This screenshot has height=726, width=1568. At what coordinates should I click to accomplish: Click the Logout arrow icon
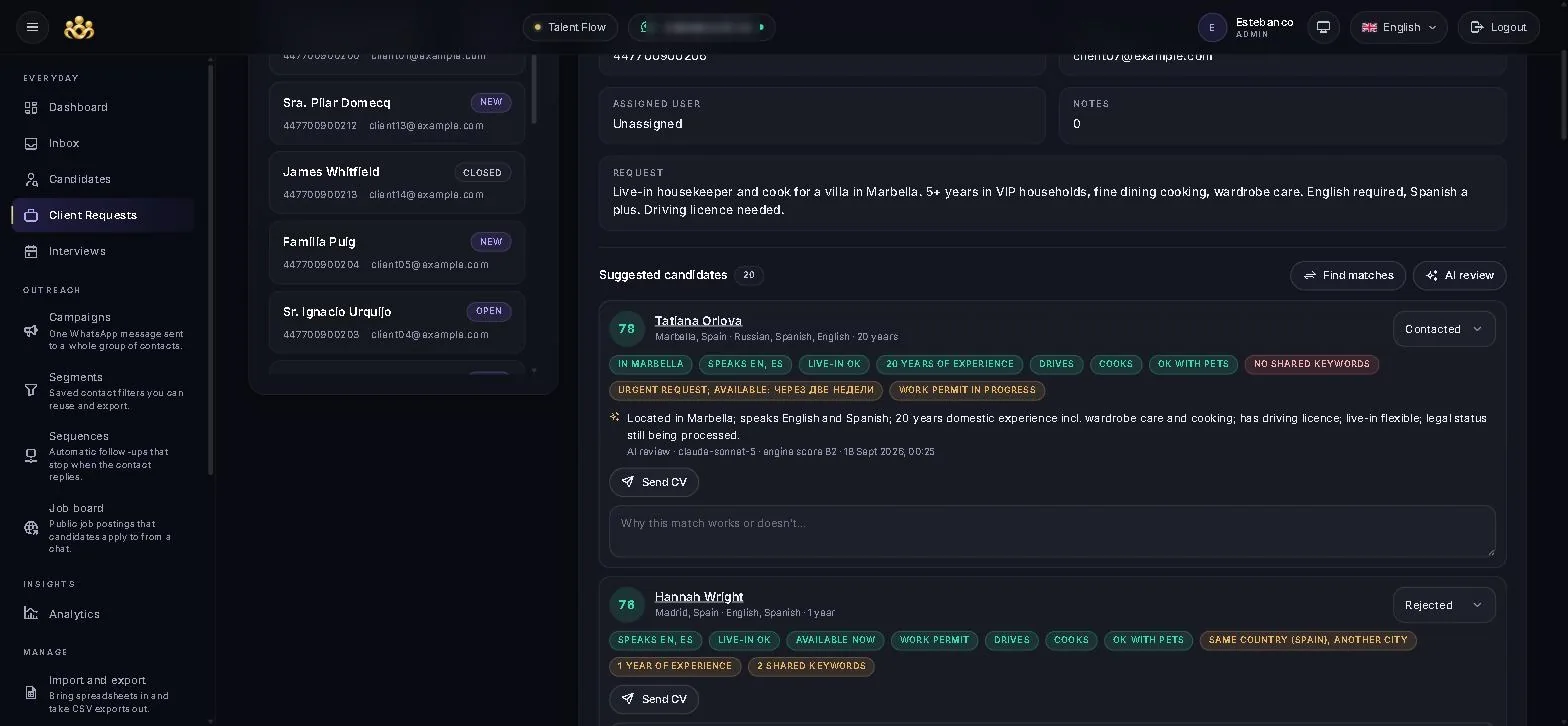(x=1477, y=27)
